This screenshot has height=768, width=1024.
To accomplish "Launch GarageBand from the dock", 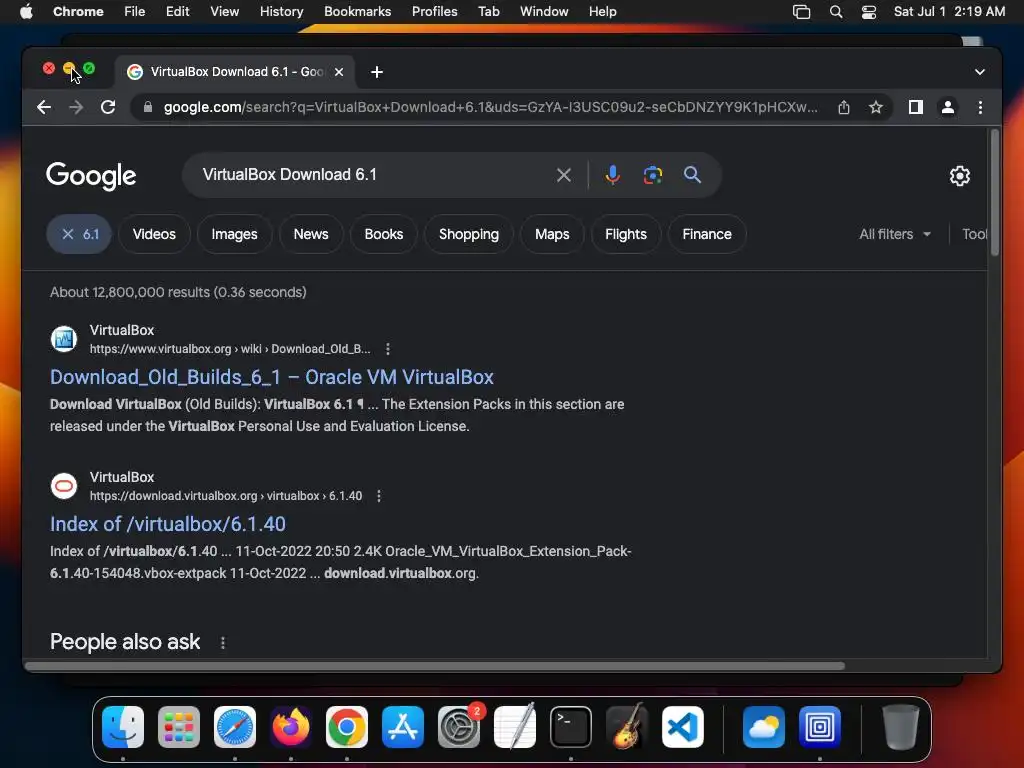I will [627, 727].
